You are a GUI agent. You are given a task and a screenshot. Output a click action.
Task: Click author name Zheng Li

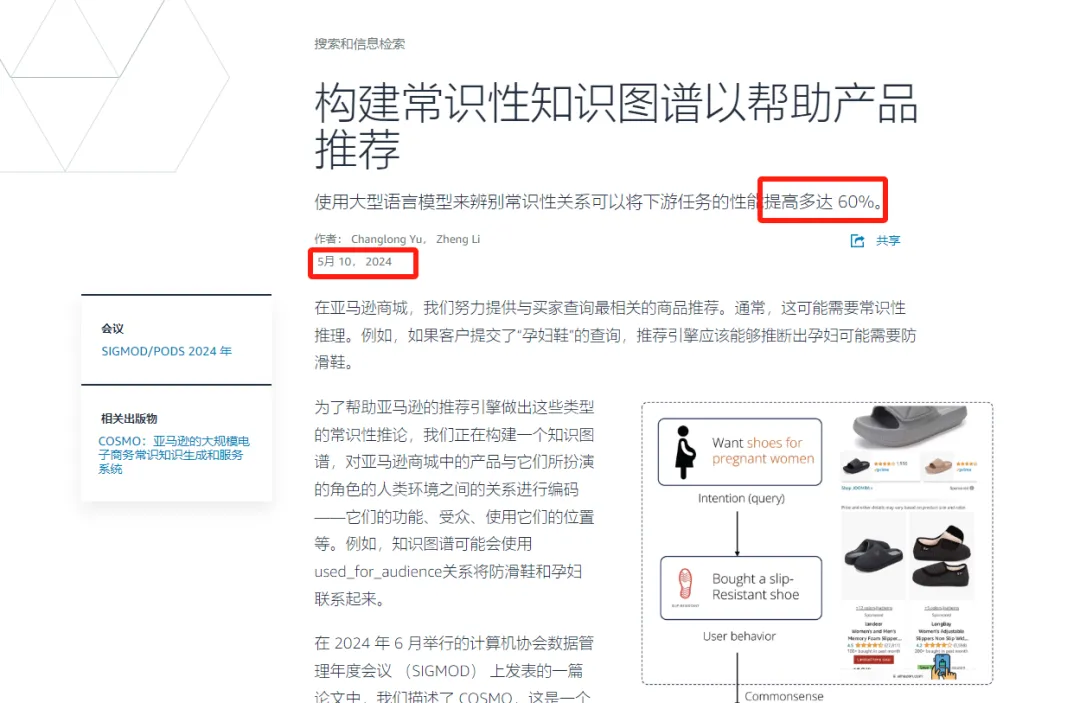(x=458, y=239)
